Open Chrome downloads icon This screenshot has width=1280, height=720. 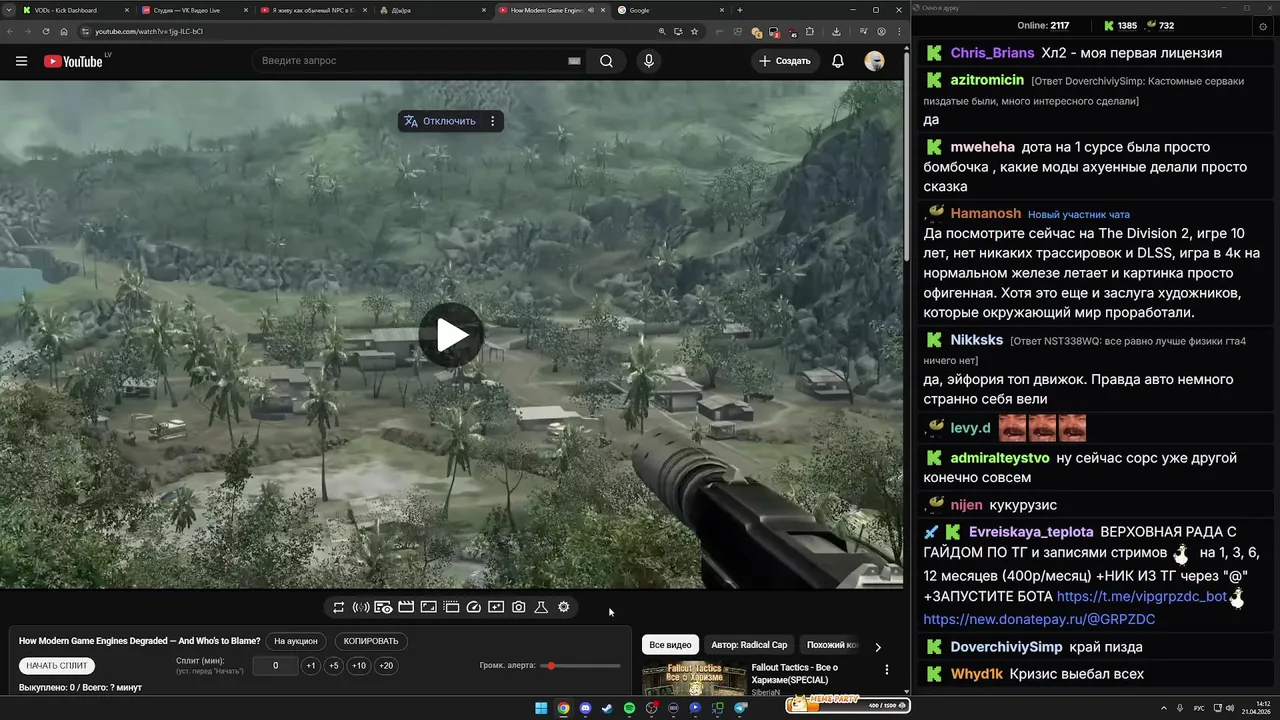pyautogui.click(x=836, y=31)
